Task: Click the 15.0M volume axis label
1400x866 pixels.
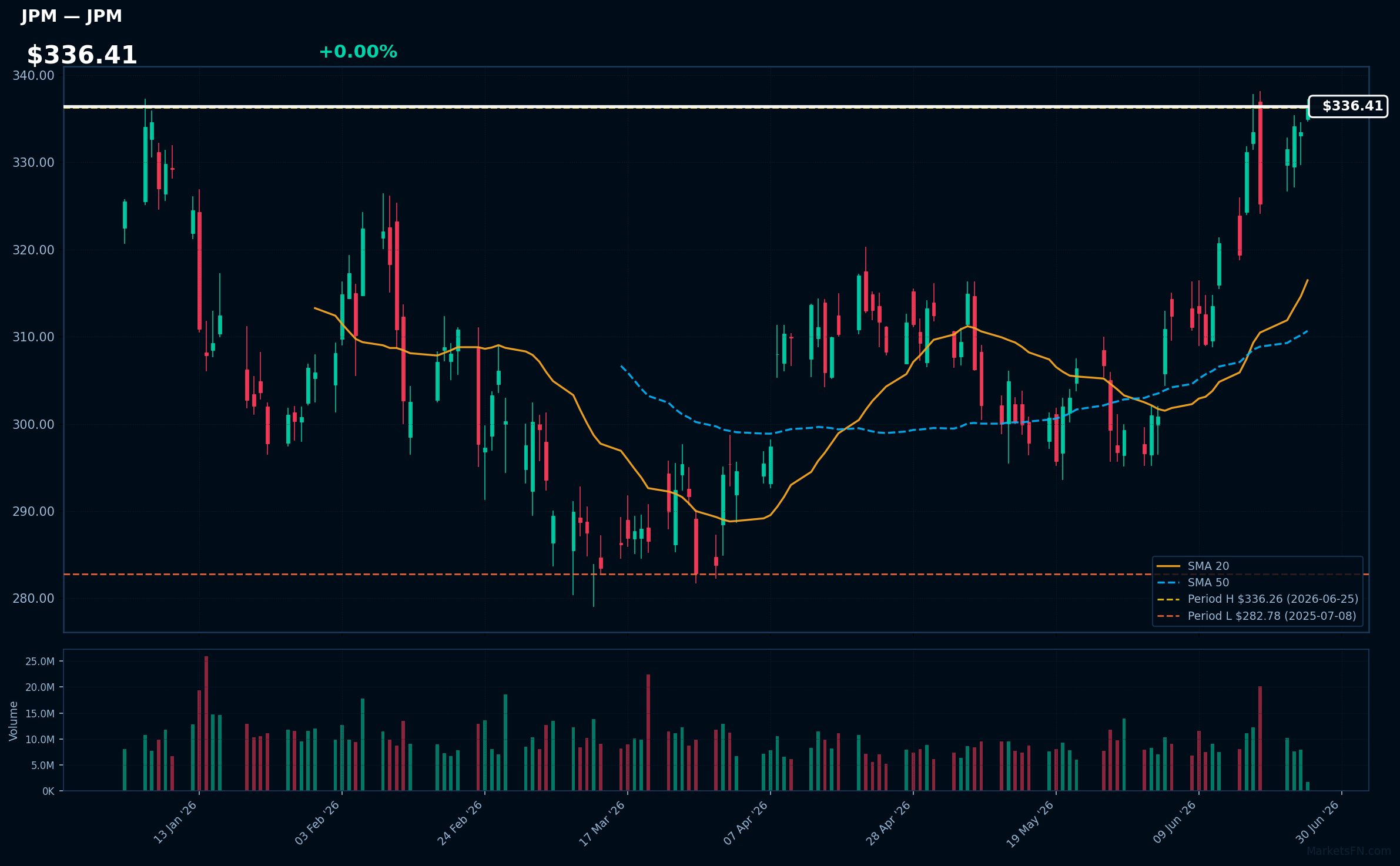Action: pyautogui.click(x=40, y=714)
